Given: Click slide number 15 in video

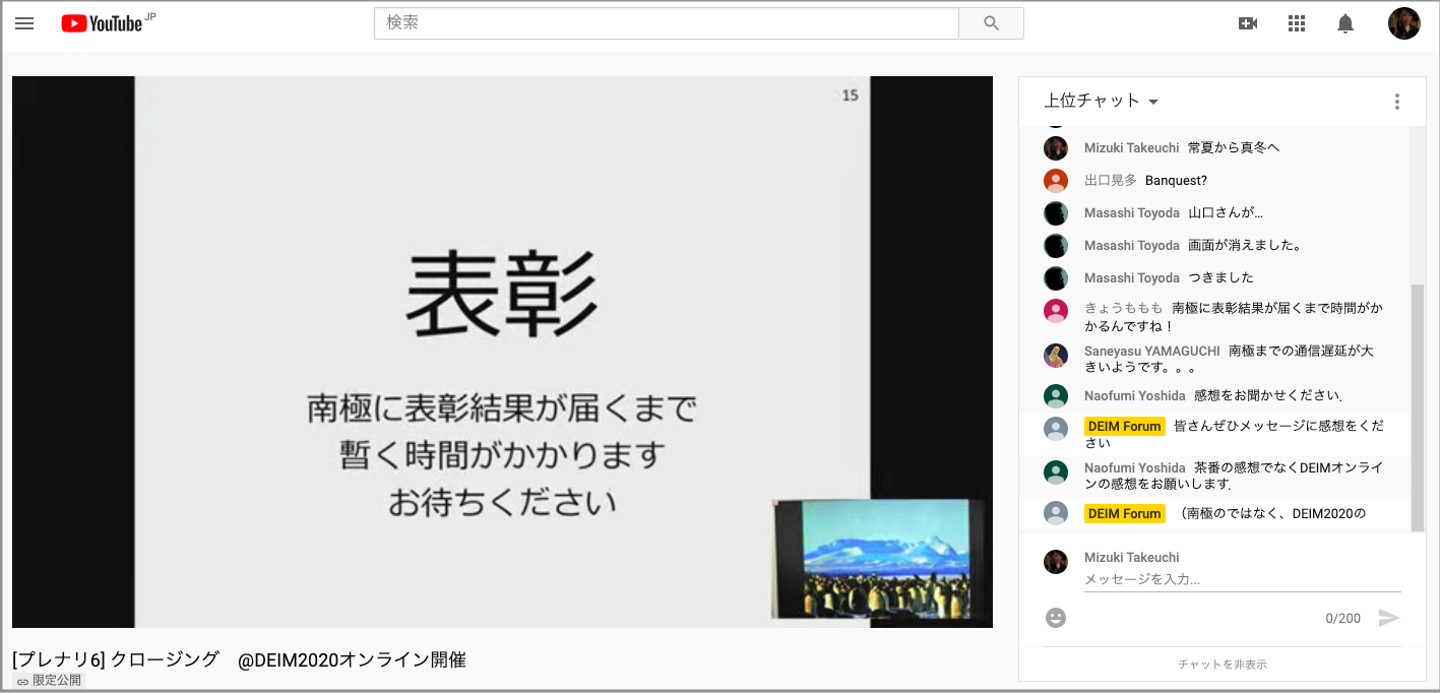Looking at the screenshot, I should [x=850, y=96].
